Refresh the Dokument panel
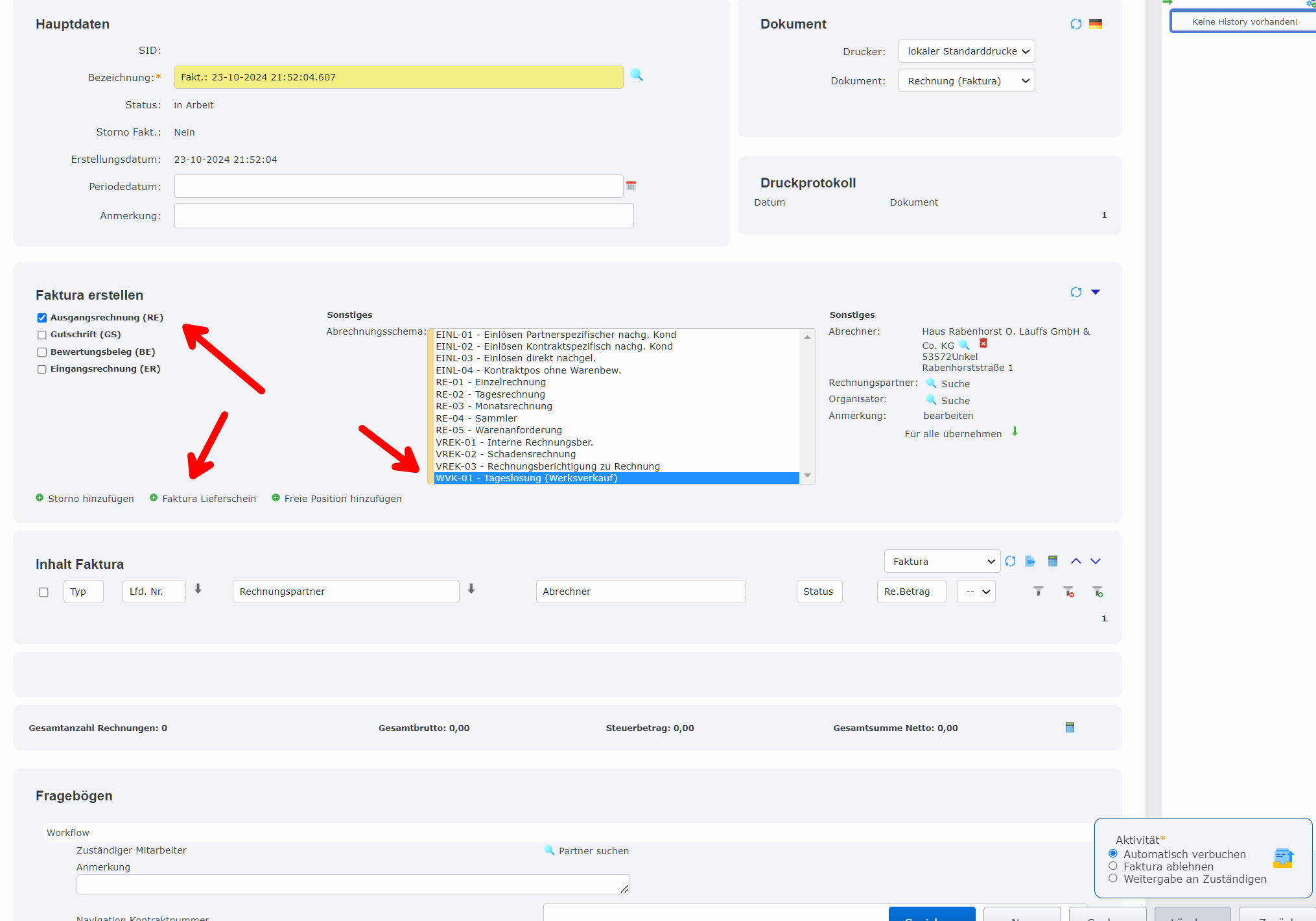The height and width of the screenshot is (921, 1316). click(x=1076, y=23)
